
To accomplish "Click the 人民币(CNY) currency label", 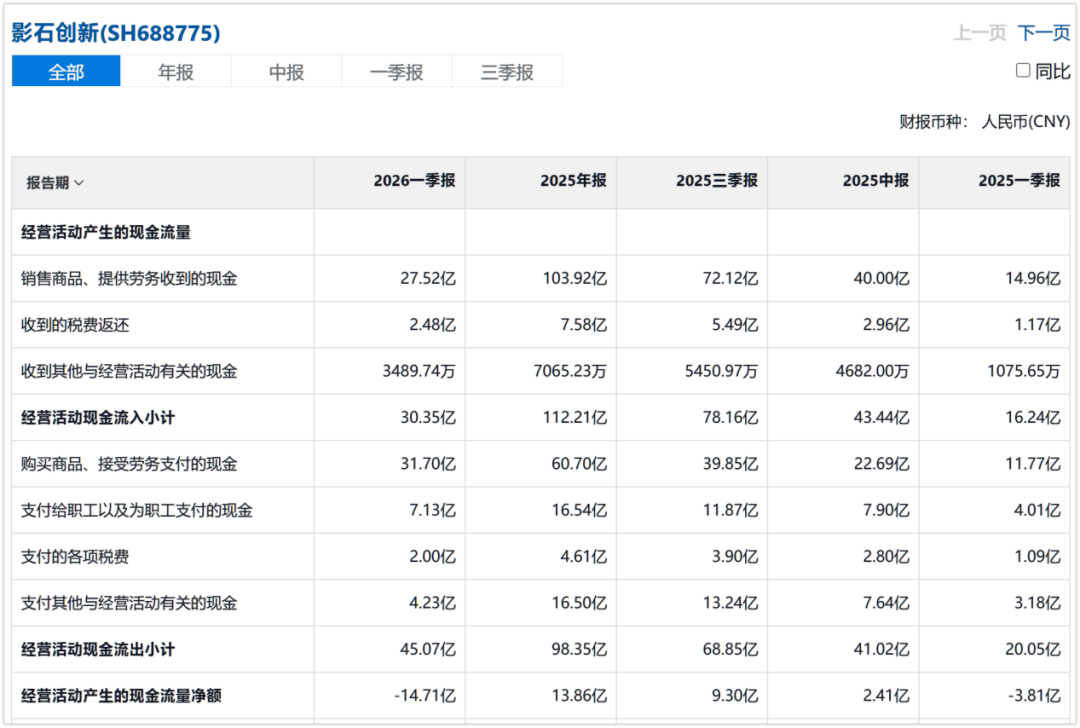I will (x=1026, y=122).
